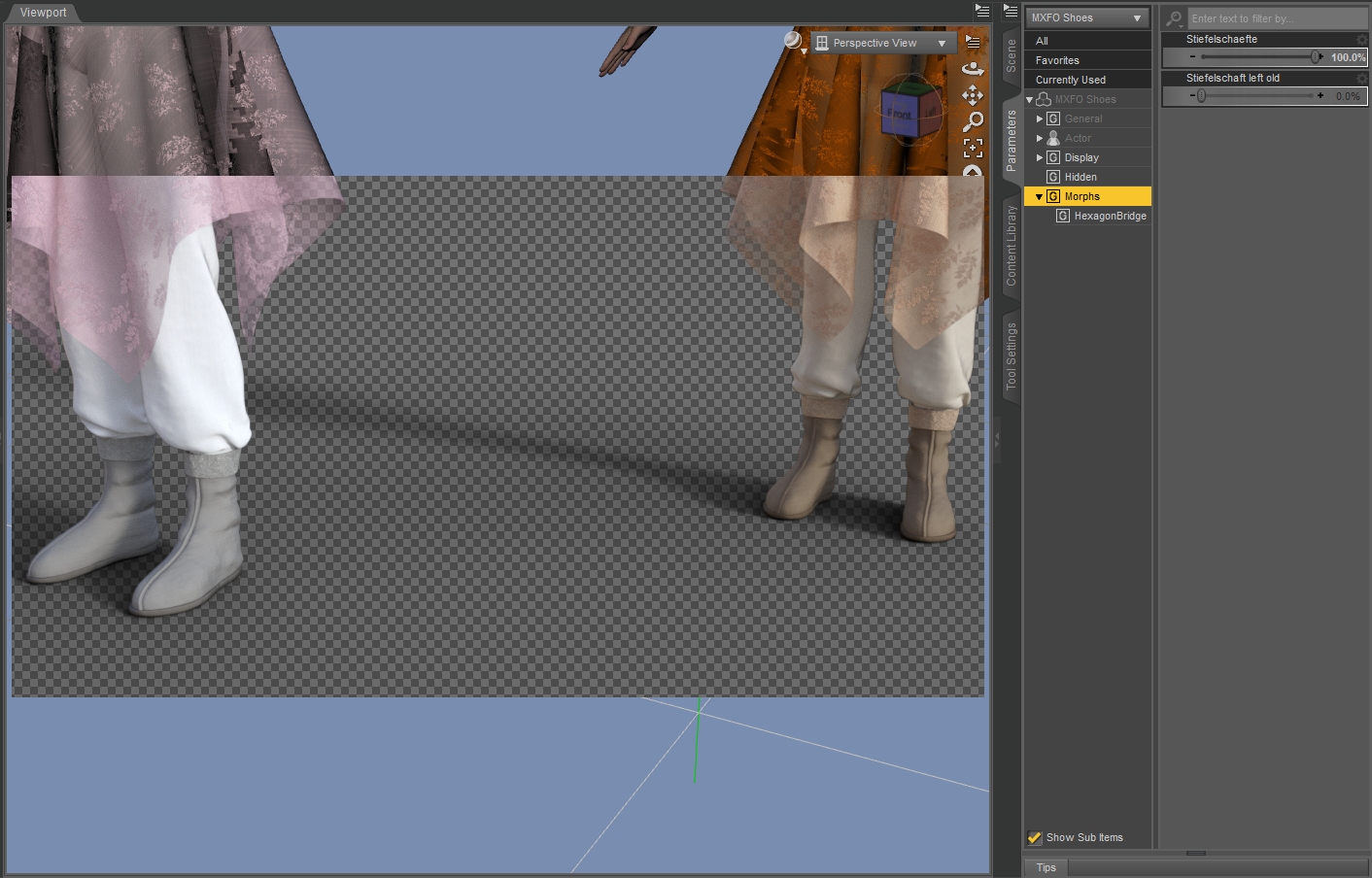Viewport: 1372px width, 878px height.
Task: Expand the Display group arrow
Action: click(1039, 157)
